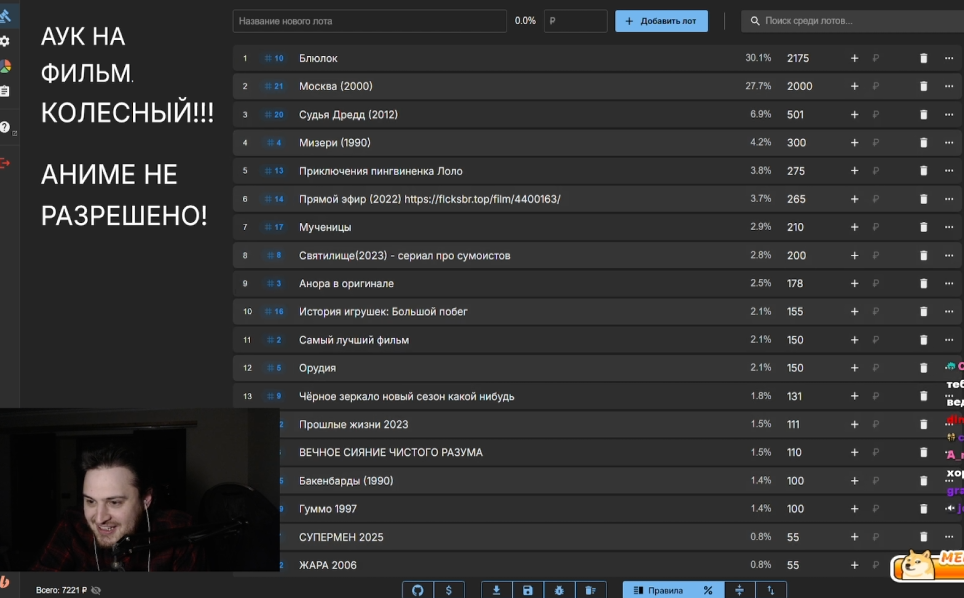964x598 pixels.
Task: Click the Судья Дредд (2012) name
Action: 349,115
